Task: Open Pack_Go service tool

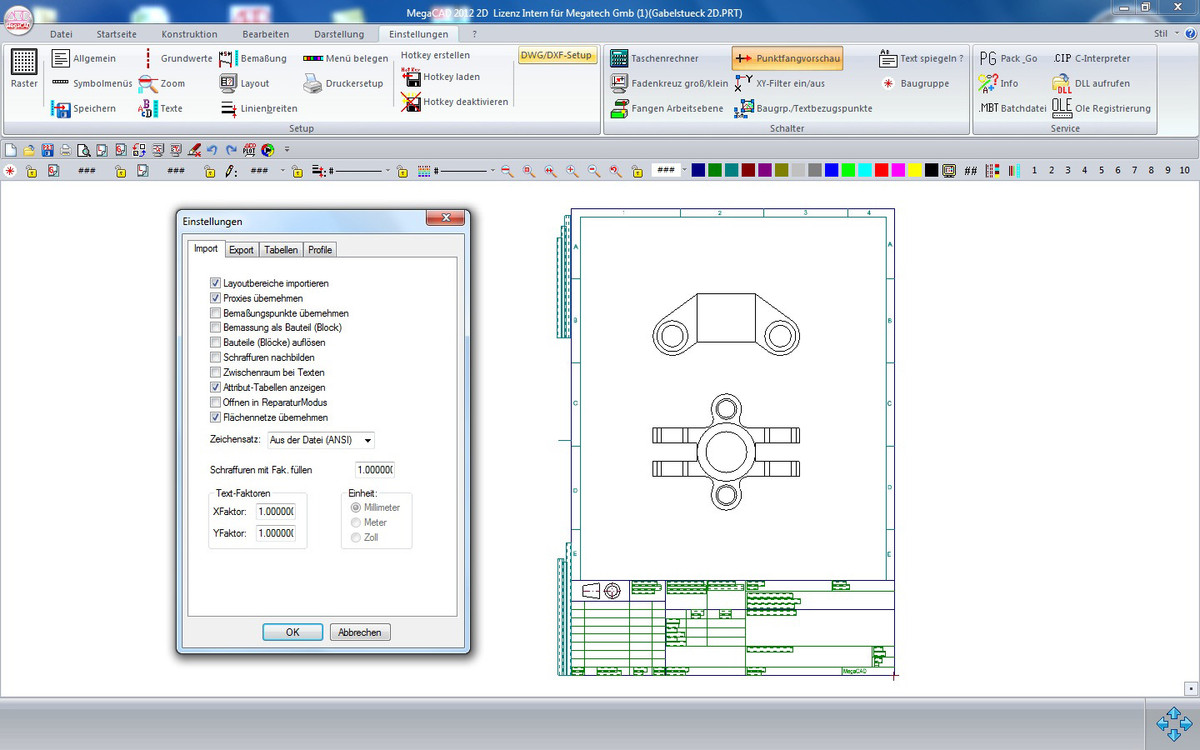Action: pyautogui.click(x=1008, y=58)
